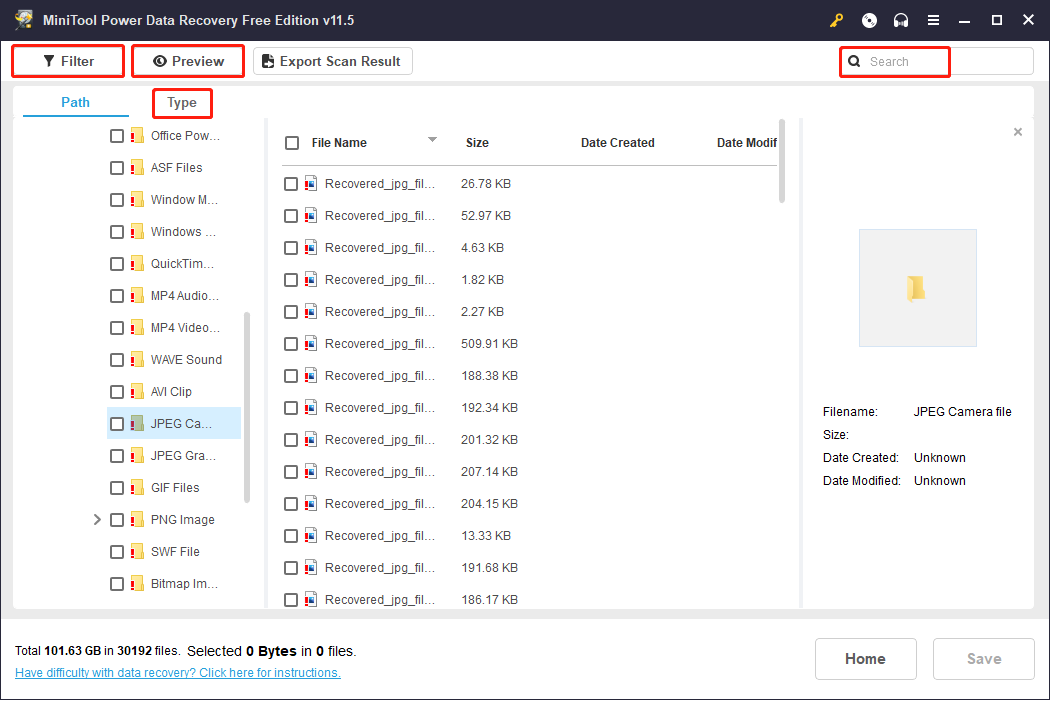Screen dimensions: 1051x701
Task: Click the file list vertical scrollbar
Action: point(782,161)
